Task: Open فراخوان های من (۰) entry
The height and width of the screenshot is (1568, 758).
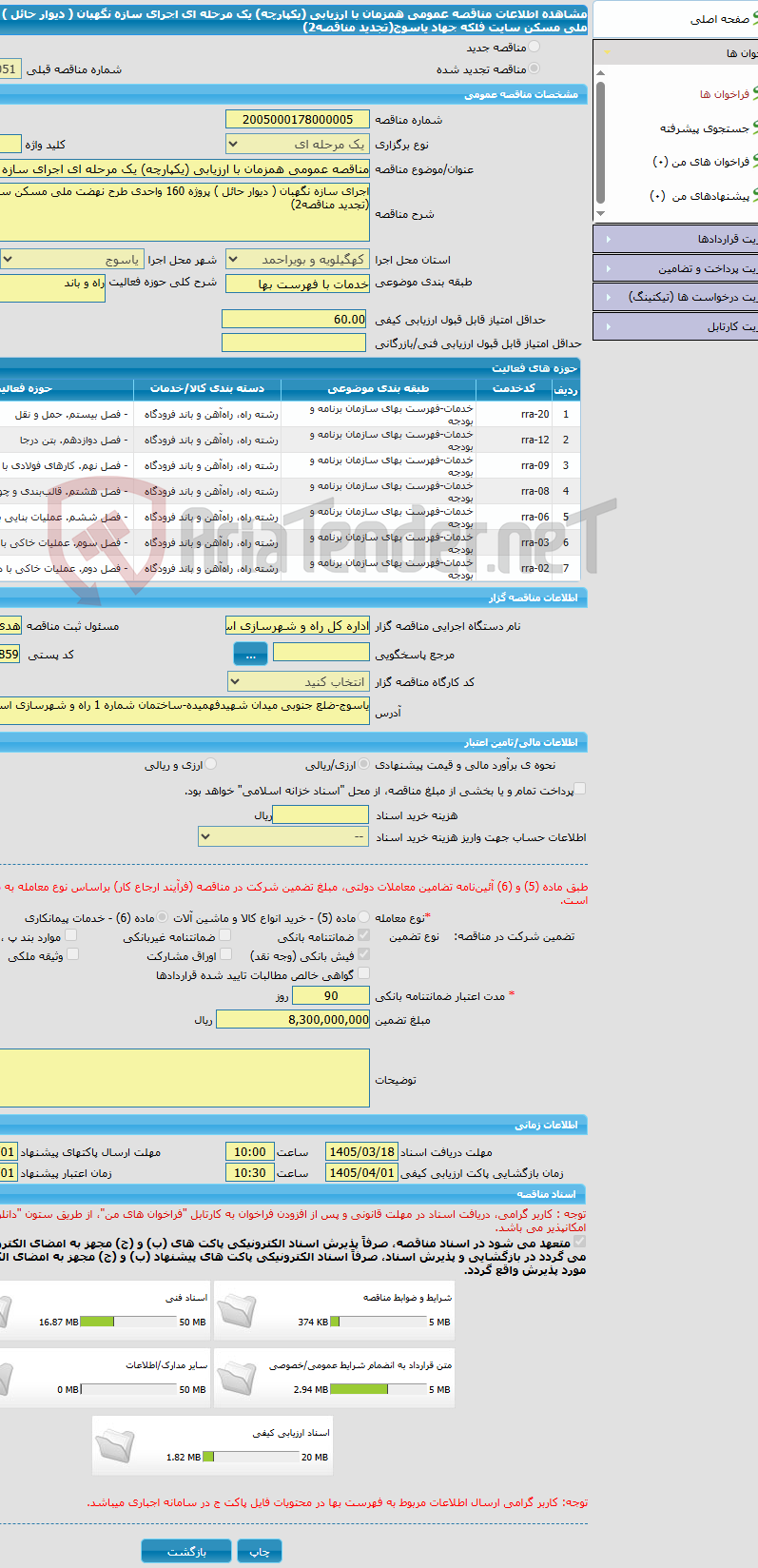Action: [700, 162]
